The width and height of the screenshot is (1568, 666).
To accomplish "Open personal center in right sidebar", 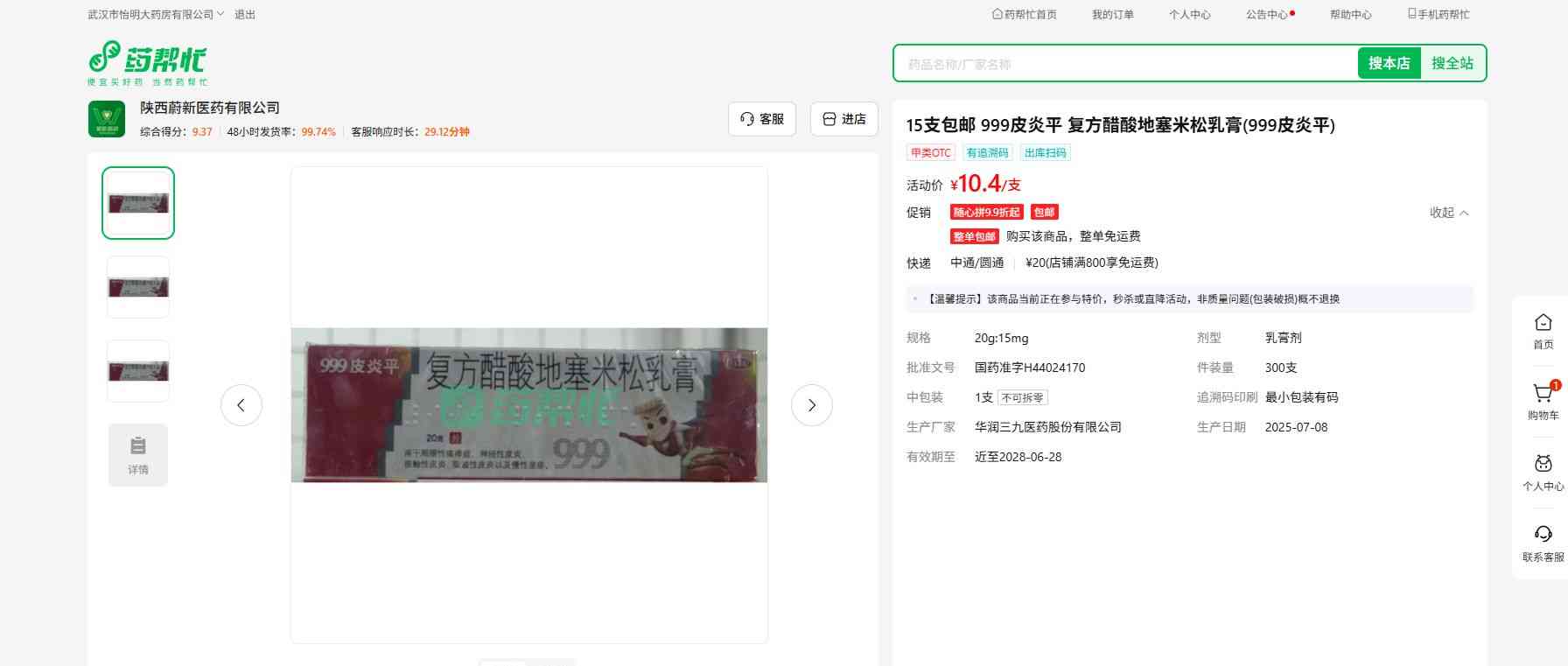I will point(1543,472).
